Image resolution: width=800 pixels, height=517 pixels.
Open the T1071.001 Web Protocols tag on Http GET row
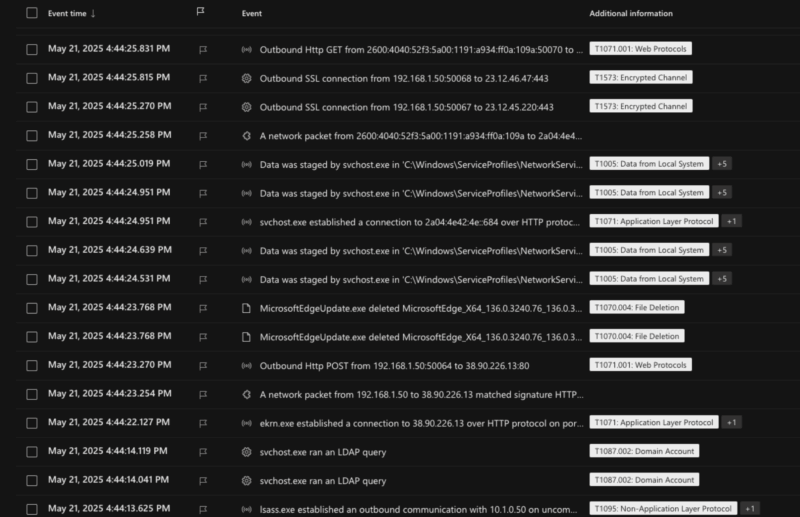pyautogui.click(x=640, y=49)
